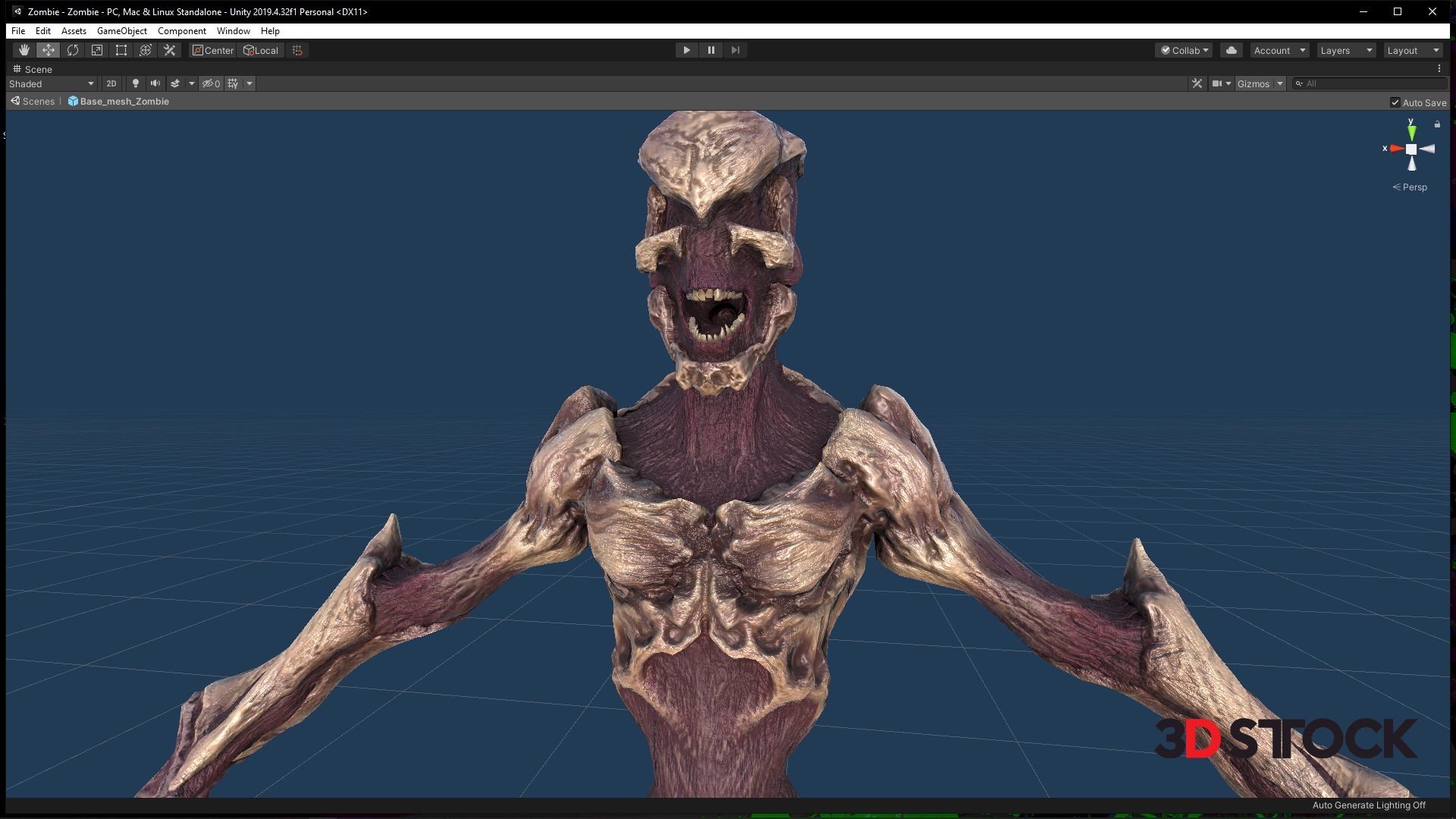Click the Scenes breadcrumb link
The width and height of the screenshot is (1456, 819).
(38, 102)
